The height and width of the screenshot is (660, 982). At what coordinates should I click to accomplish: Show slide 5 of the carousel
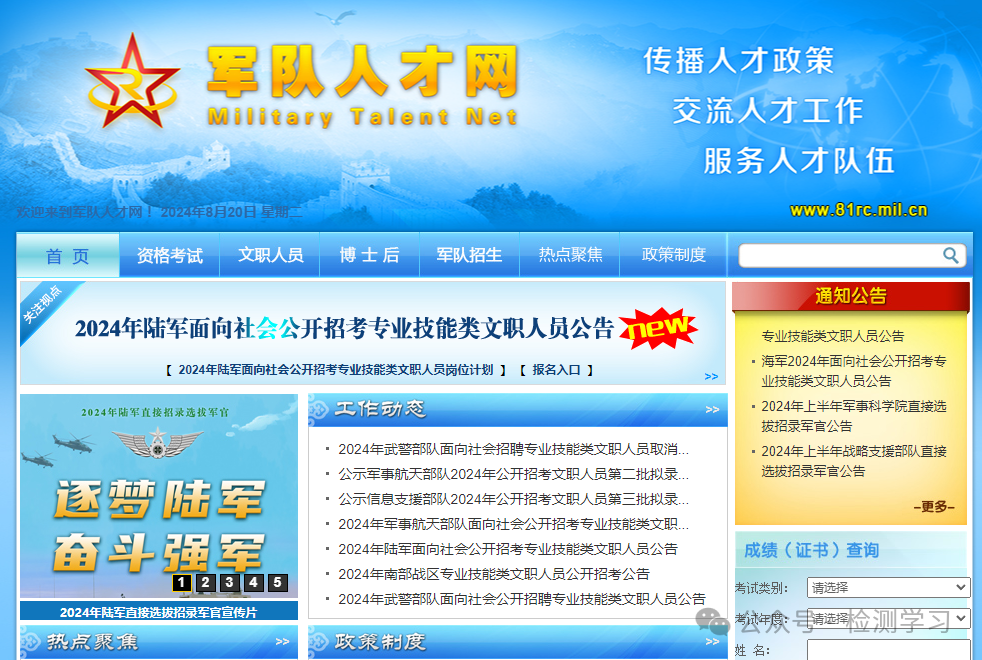[277, 582]
